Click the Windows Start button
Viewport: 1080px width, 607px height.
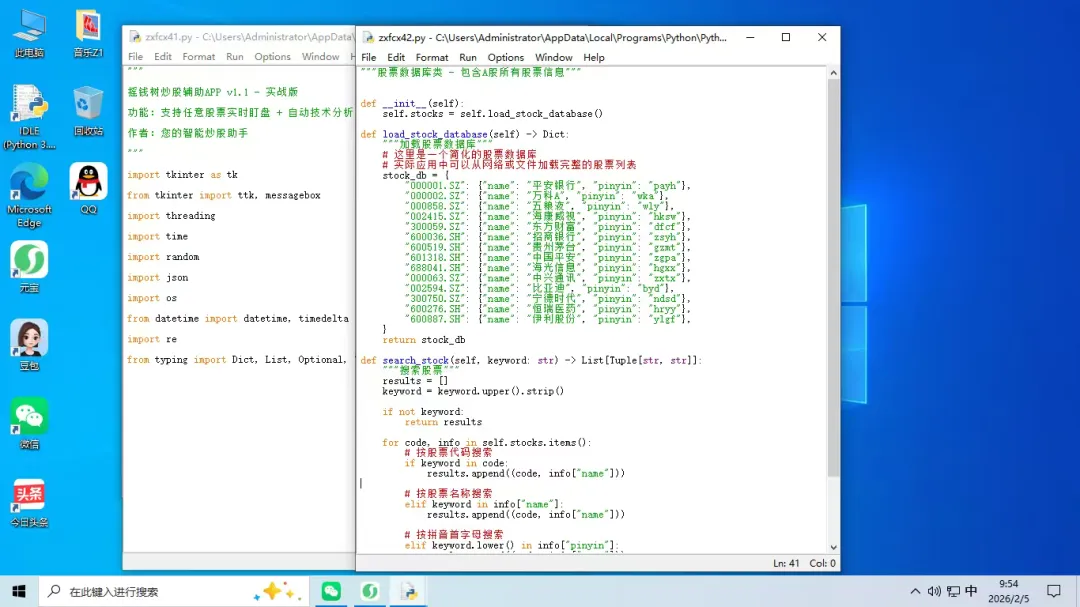click(x=19, y=591)
